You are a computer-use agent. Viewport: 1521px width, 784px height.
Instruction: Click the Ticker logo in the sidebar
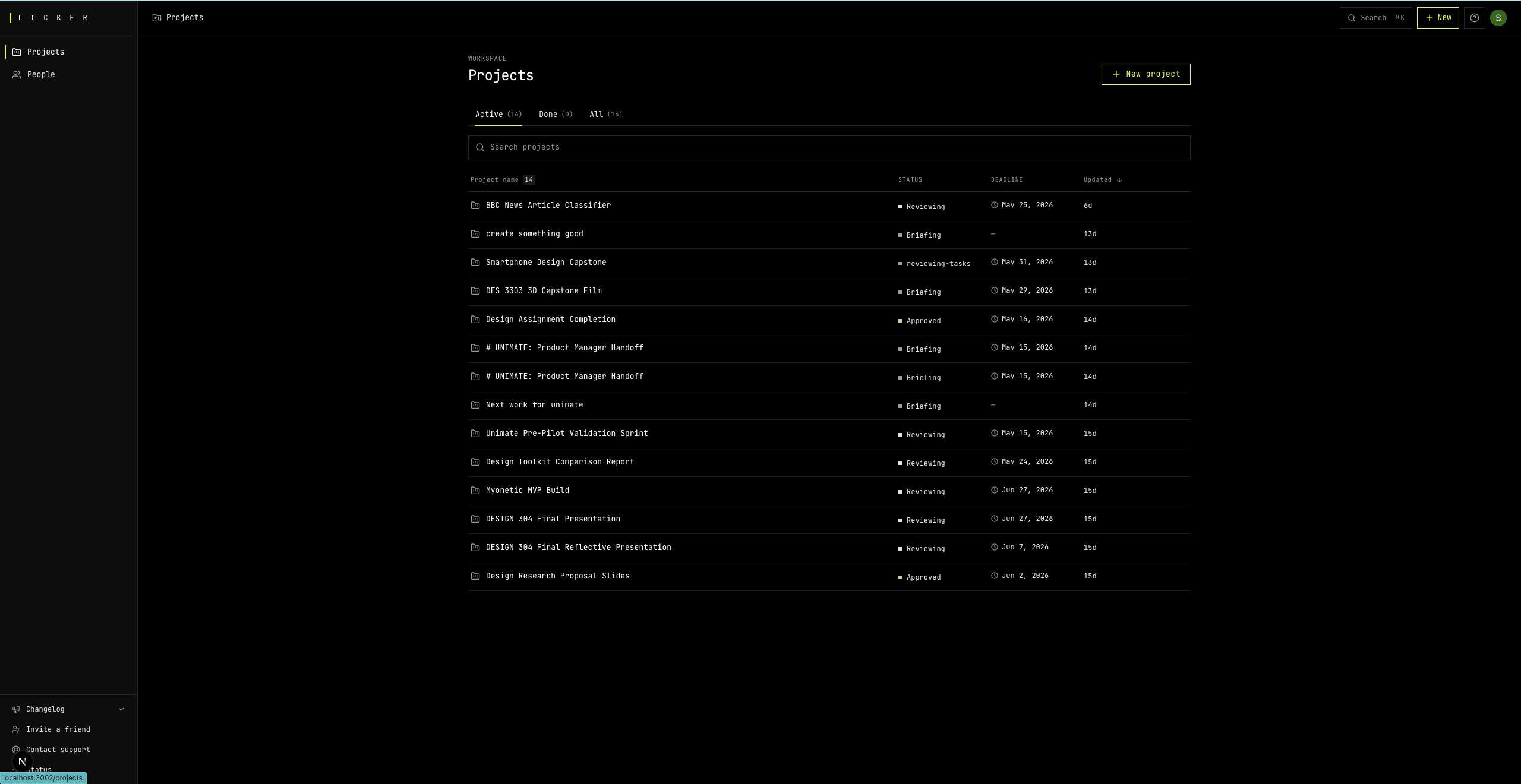49,18
